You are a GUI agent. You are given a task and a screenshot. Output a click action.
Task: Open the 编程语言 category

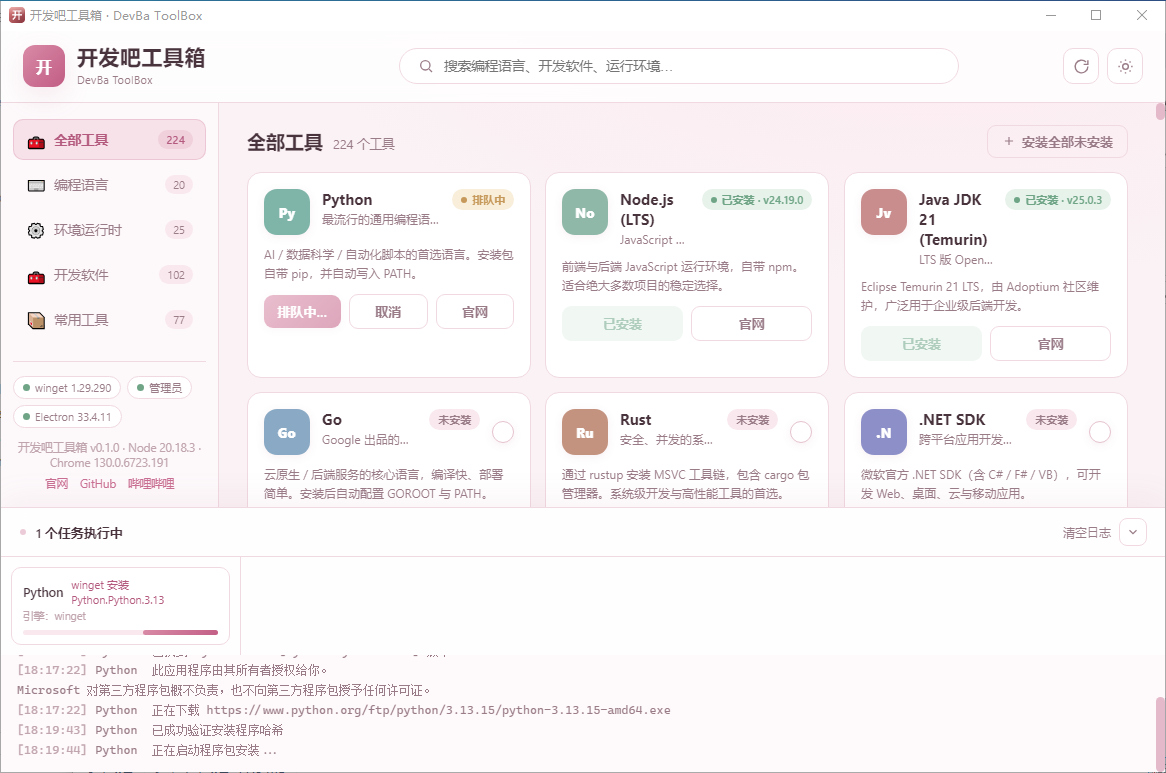pyautogui.click(x=109, y=185)
